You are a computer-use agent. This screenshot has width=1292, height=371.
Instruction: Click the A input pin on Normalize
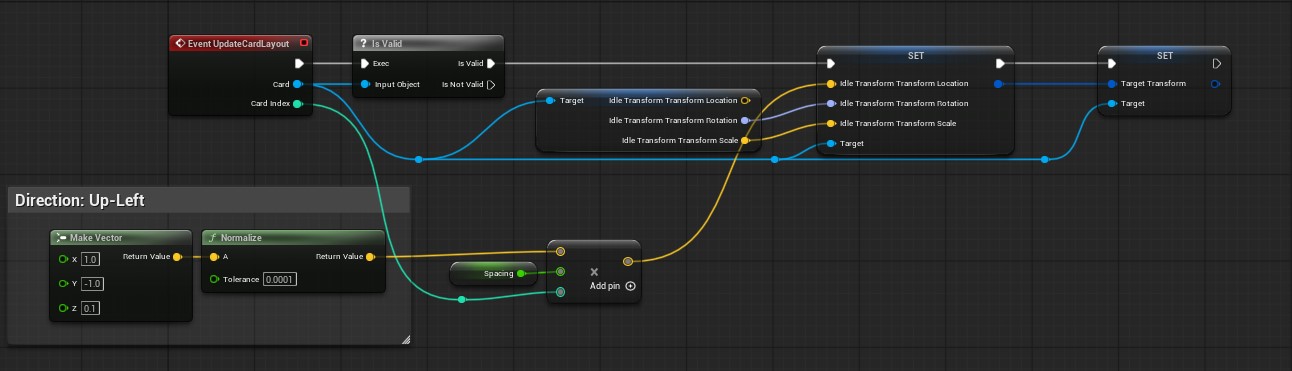pos(213,257)
